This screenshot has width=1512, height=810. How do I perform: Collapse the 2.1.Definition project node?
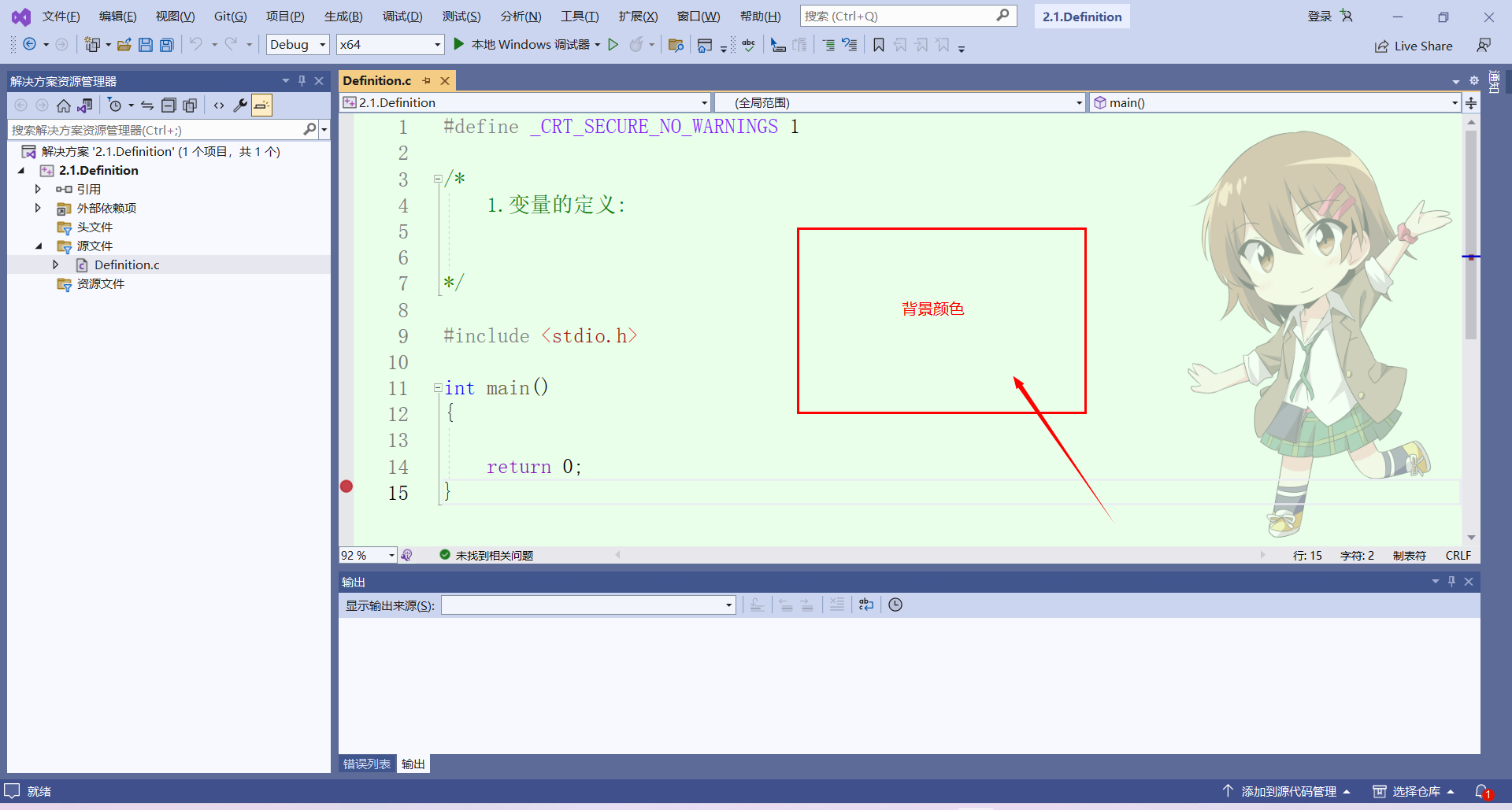pos(21,170)
